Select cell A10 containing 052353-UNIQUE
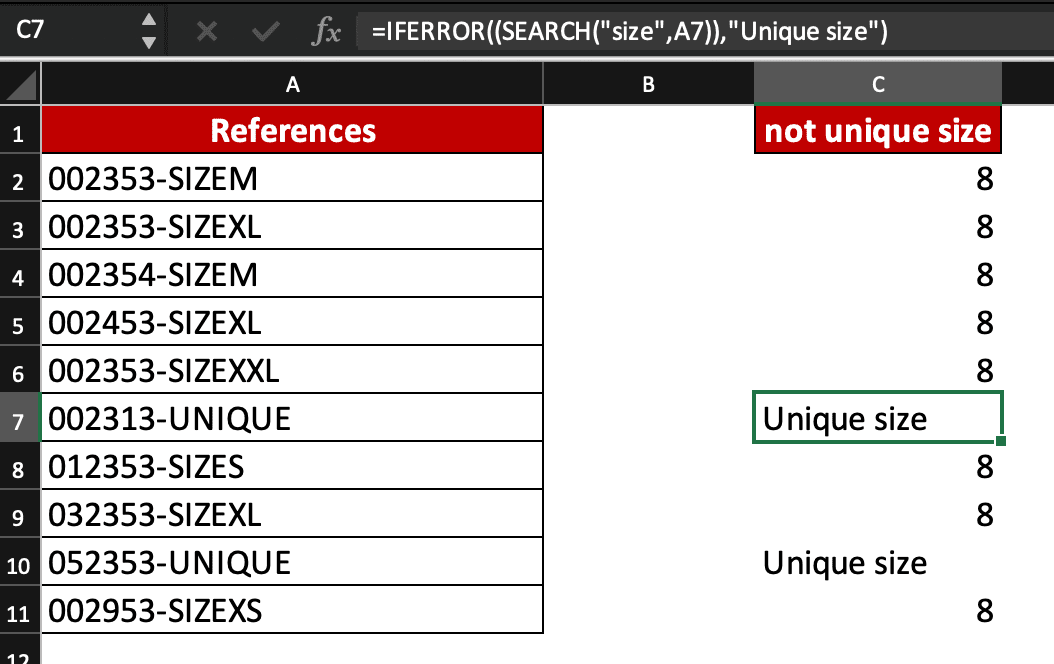The width and height of the screenshot is (1054, 664). pyautogui.click(x=292, y=561)
